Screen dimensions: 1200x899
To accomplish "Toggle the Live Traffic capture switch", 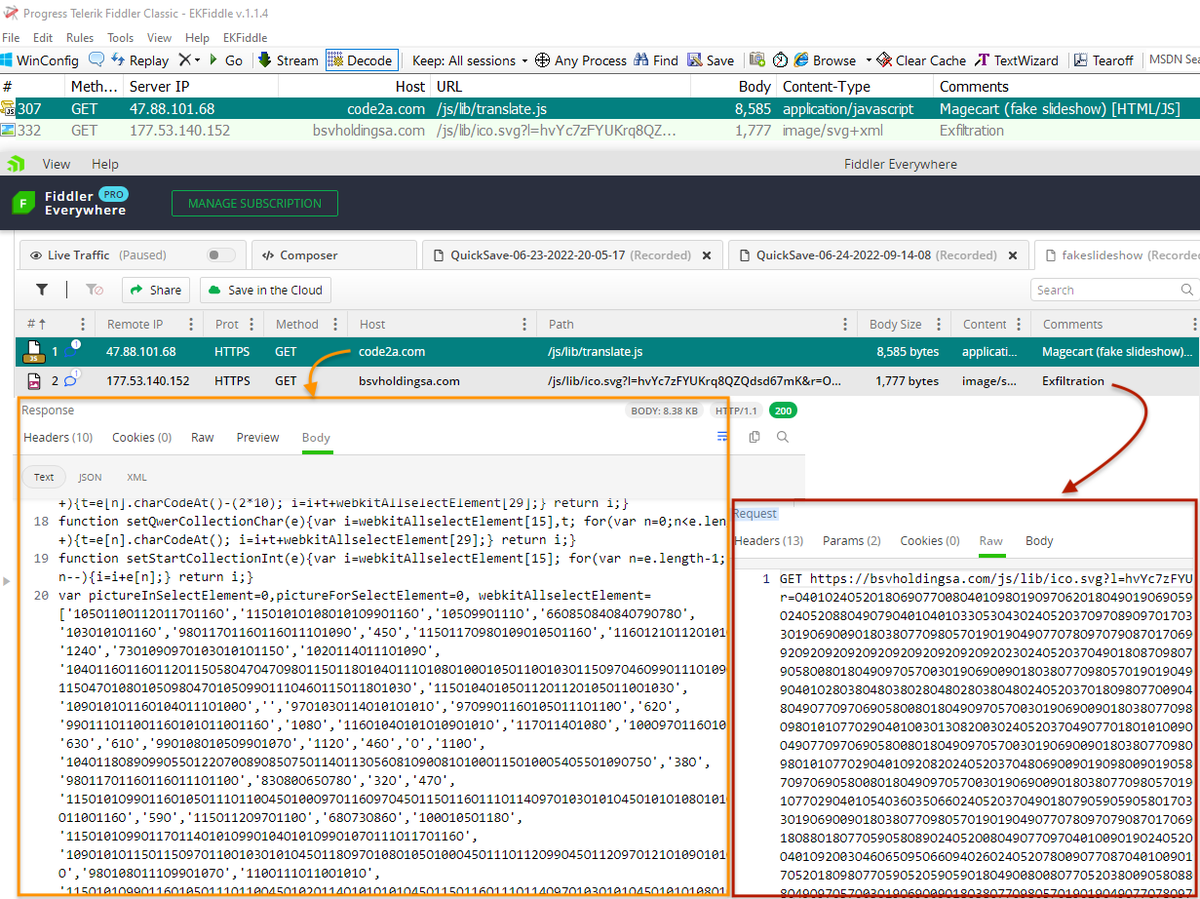I will click(x=221, y=255).
